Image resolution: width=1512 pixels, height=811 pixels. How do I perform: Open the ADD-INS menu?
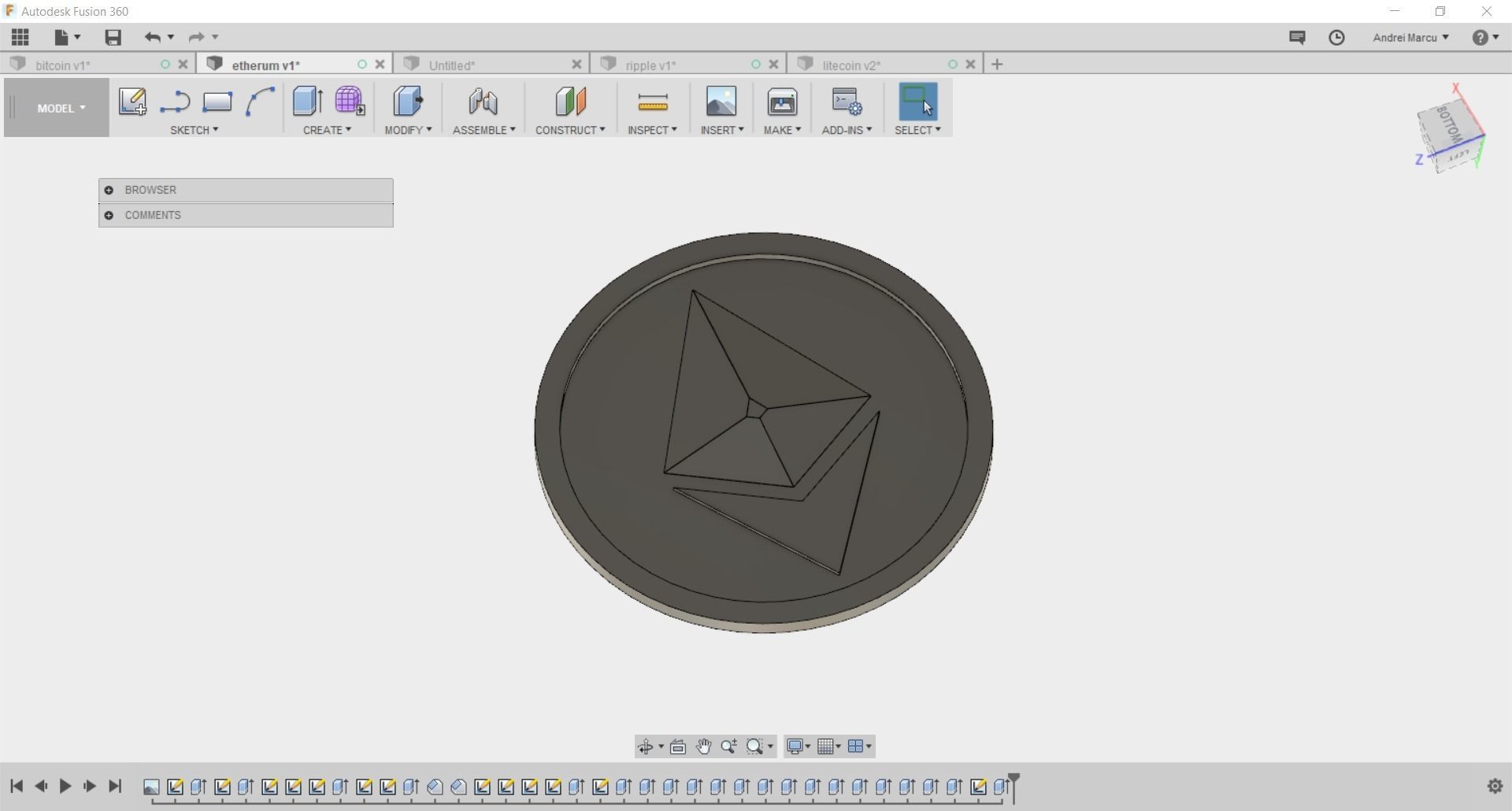(x=847, y=130)
